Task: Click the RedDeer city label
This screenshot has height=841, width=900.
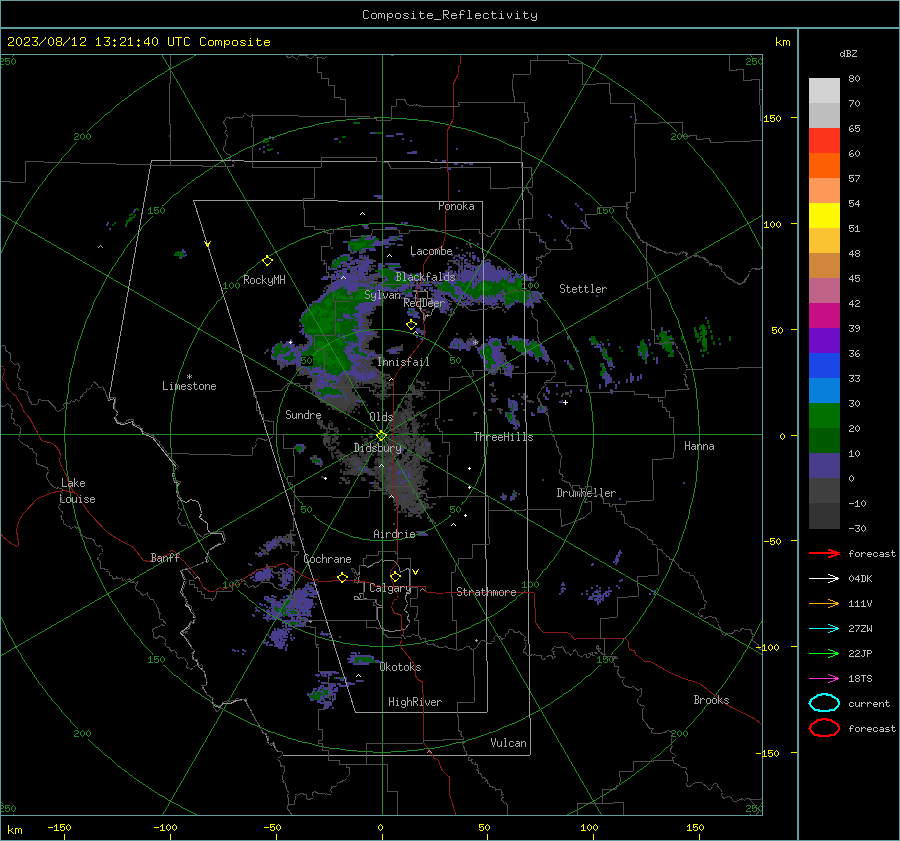Action: click(x=424, y=303)
